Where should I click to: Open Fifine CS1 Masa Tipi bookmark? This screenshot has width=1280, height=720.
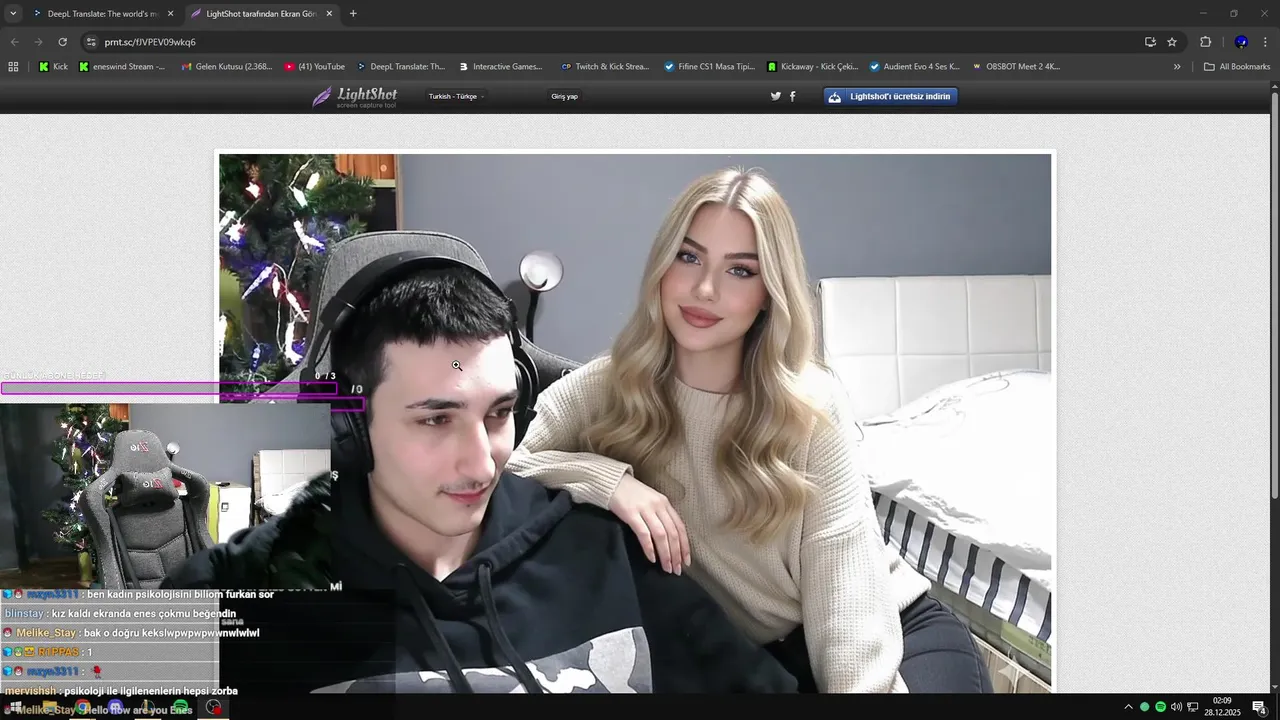709,67
